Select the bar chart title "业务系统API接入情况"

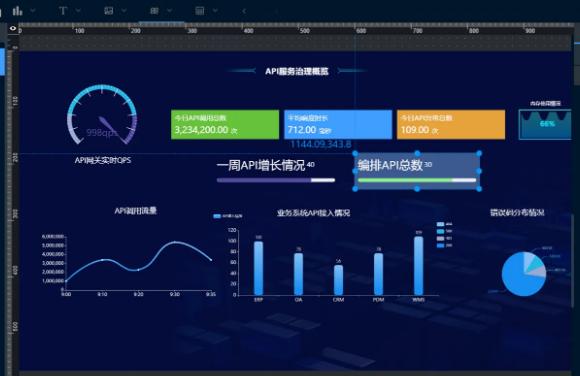(x=313, y=213)
